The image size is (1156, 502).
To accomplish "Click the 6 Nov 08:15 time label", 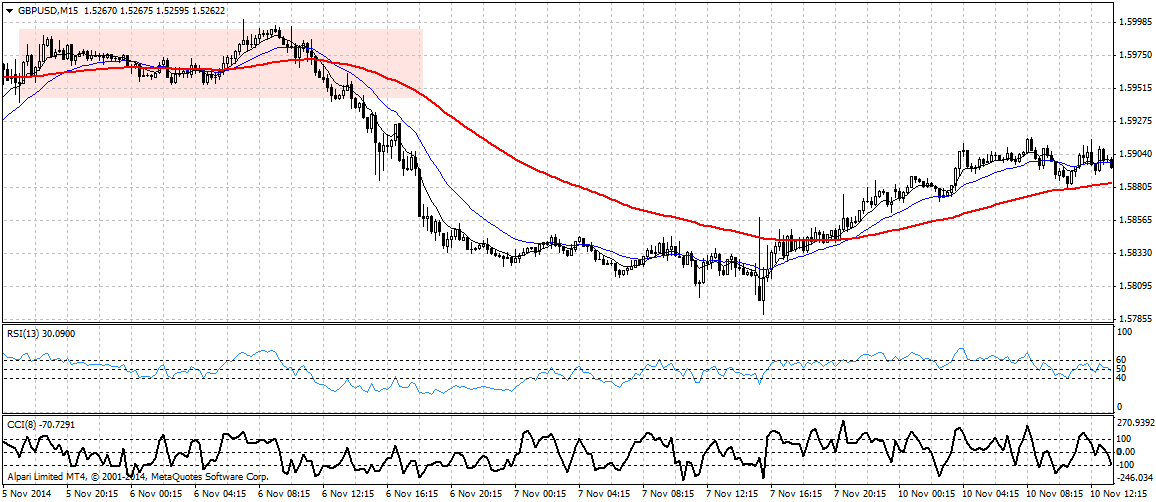I will (x=282, y=492).
